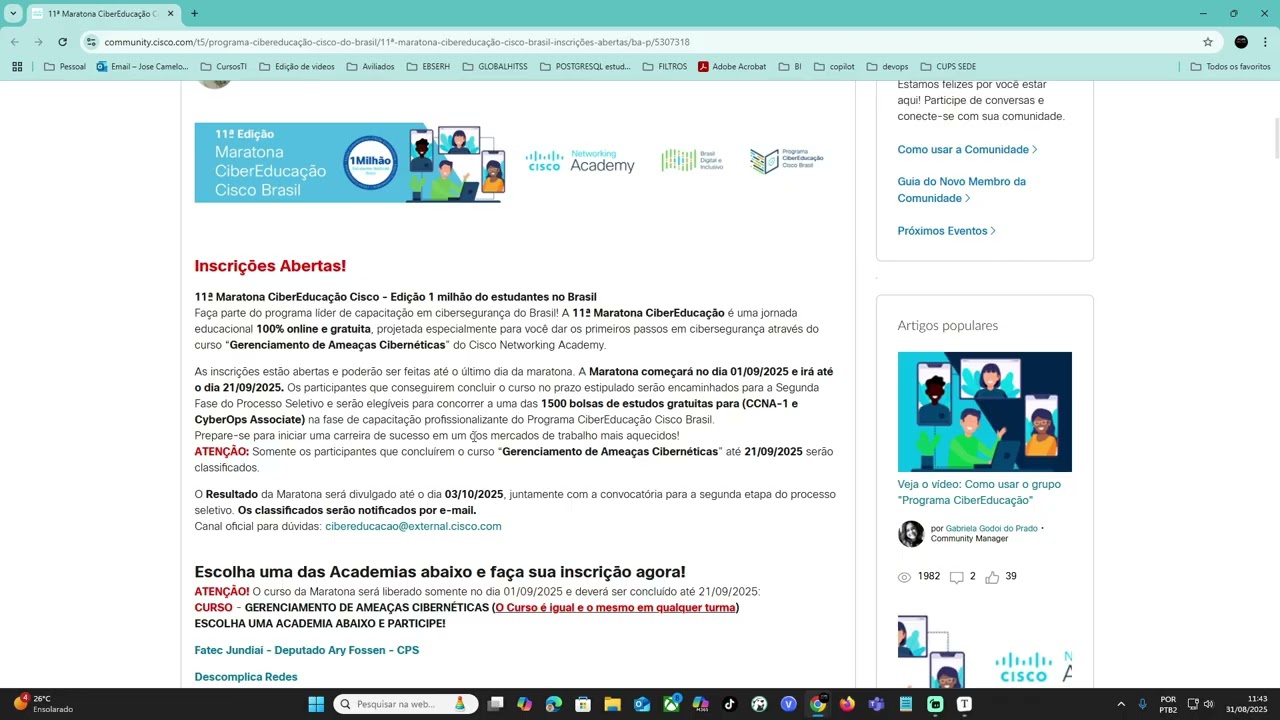This screenshot has width=1280, height=720.
Task: Open Gabriela Godoi do Prado profile link
Action: pyautogui.click(x=992, y=528)
